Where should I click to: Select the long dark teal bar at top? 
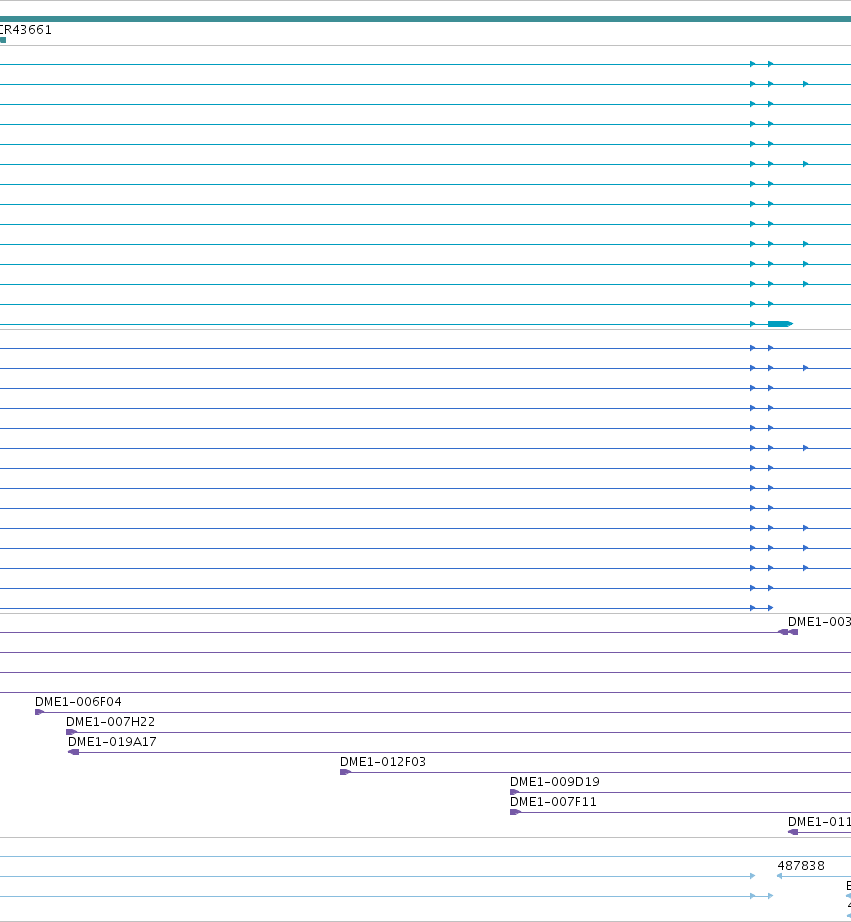pyautogui.click(x=425, y=19)
